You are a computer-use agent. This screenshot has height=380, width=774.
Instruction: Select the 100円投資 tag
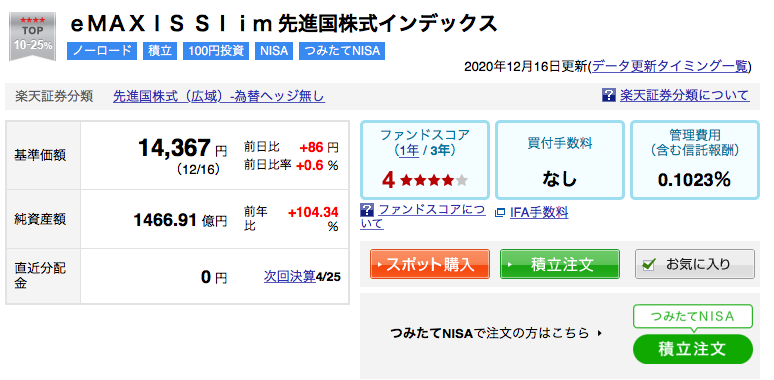[x=216, y=51]
